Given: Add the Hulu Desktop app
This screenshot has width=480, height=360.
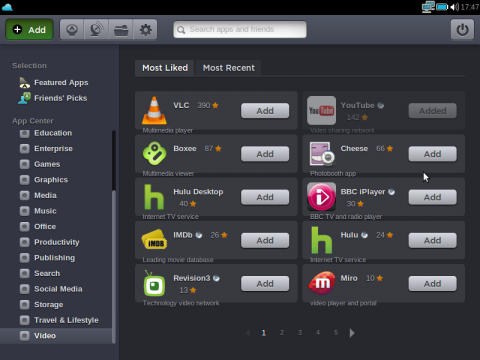Looking at the screenshot, I should [265, 197].
